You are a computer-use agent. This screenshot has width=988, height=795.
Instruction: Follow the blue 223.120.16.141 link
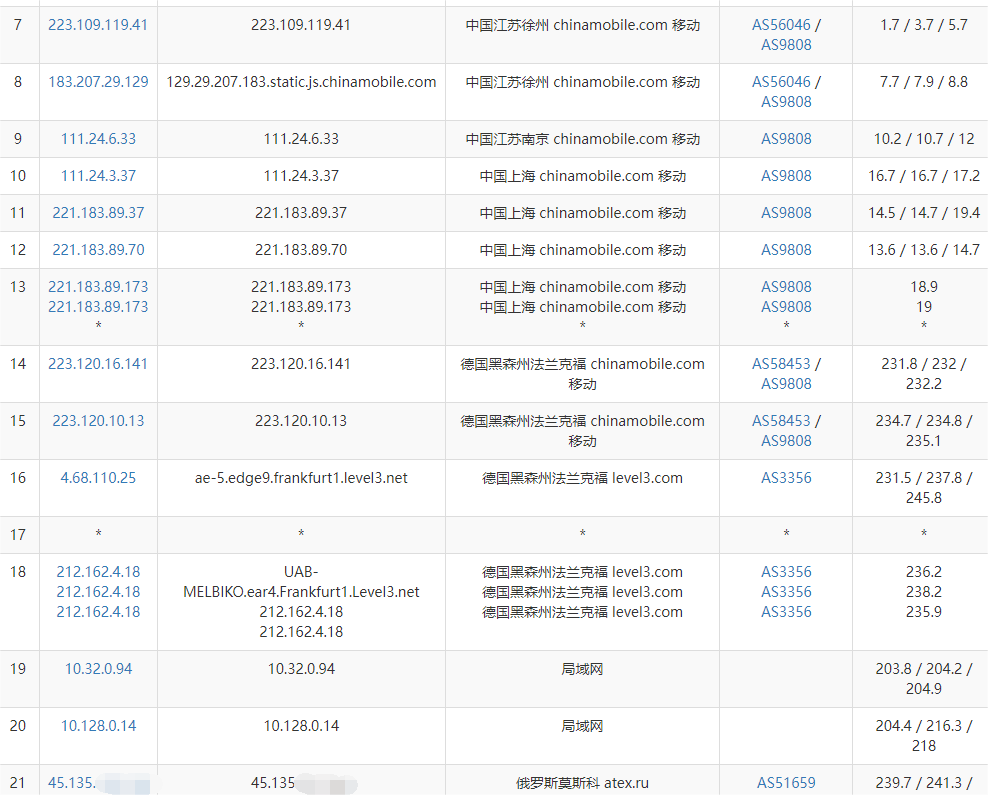tap(98, 364)
